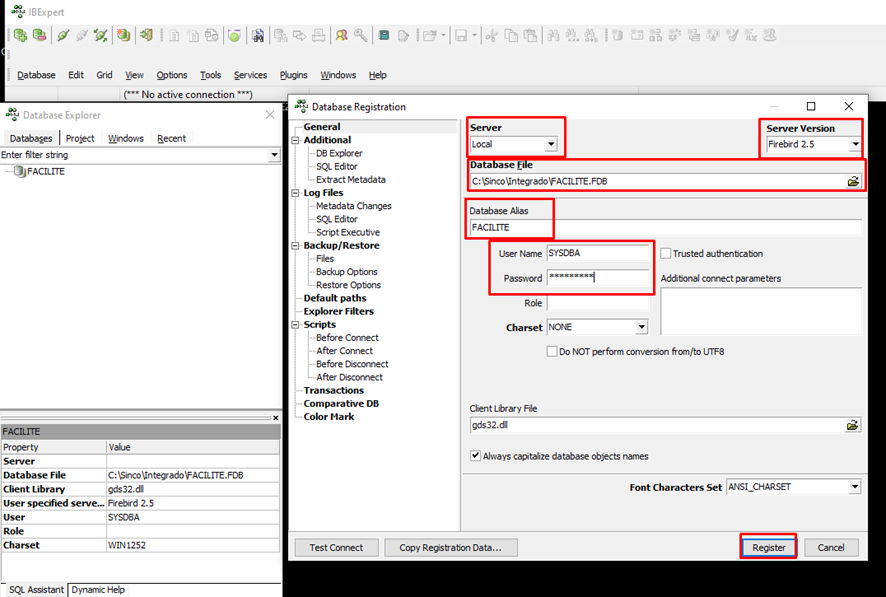This screenshot has width=886, height=597.
Task: Browse for client library file folder icon
Action: click(x=852, y=425)
